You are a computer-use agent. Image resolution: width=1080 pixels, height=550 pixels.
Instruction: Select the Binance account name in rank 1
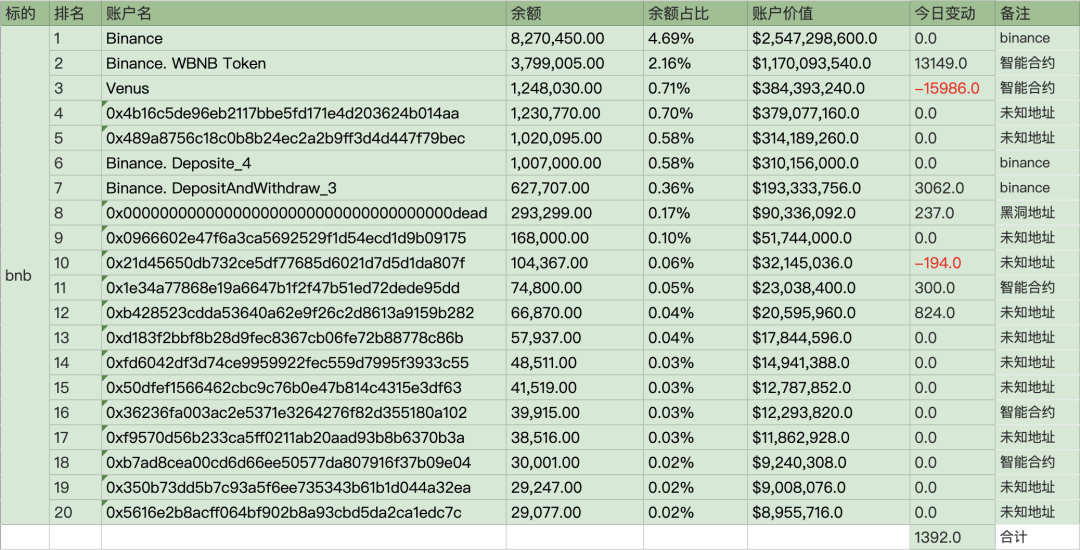click(x=303, y=39)
